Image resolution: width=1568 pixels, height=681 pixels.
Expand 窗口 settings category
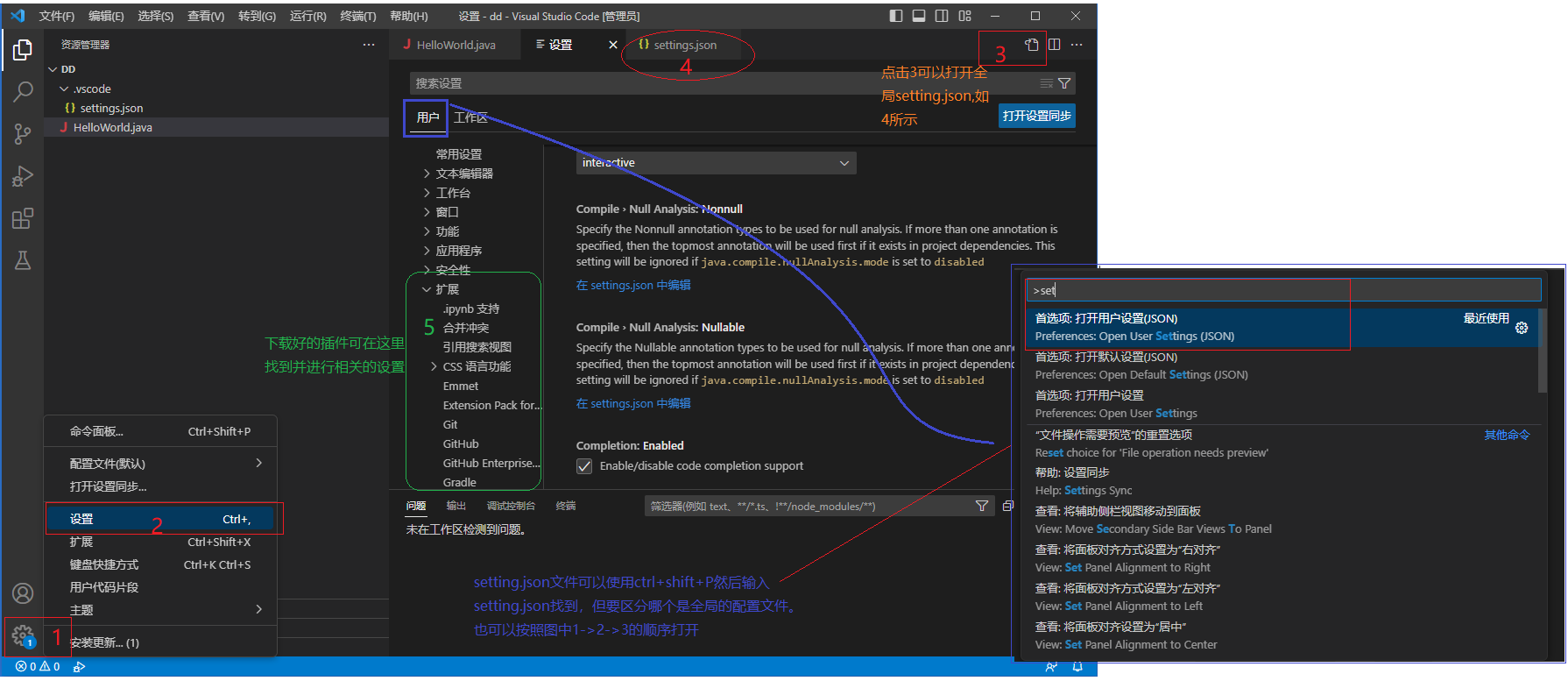pyautogui.click(x=427, y=212)
